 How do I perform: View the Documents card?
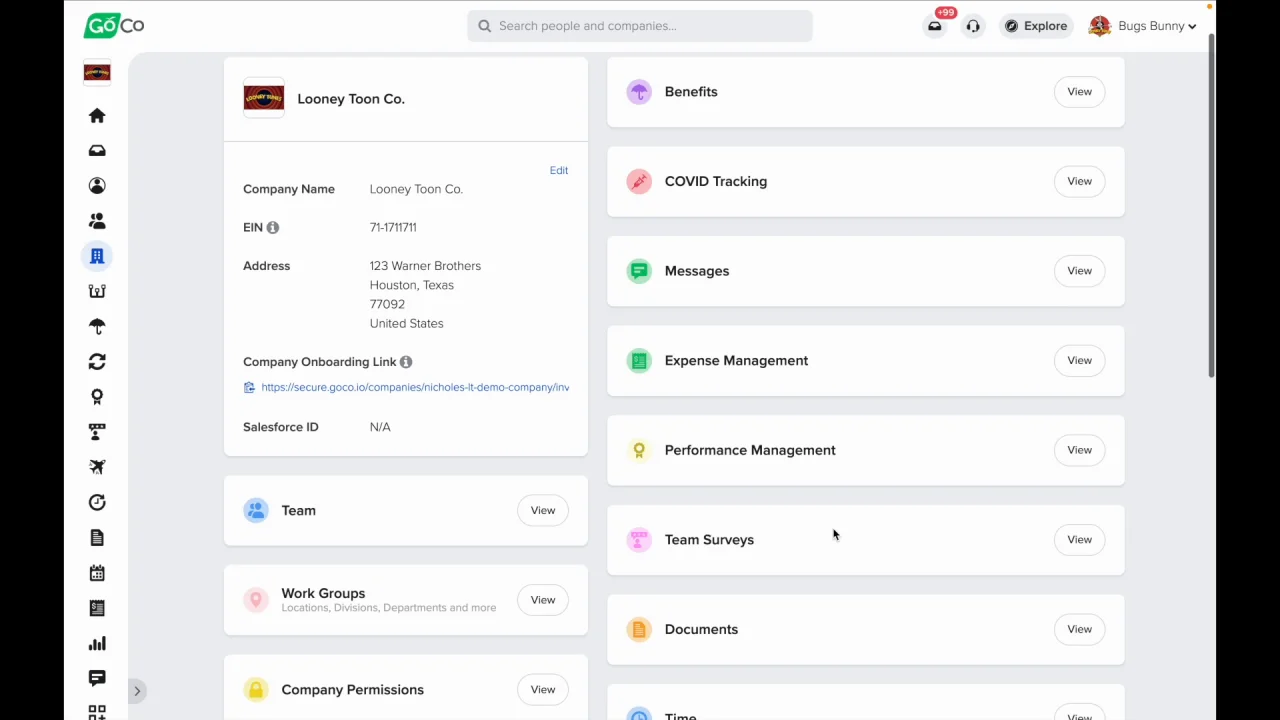coord(1079,629)
